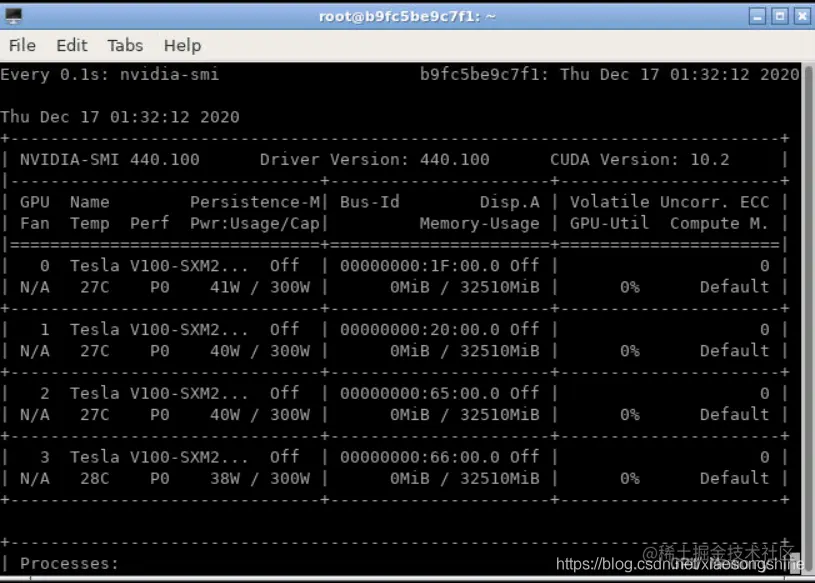Image resolution: width=815 pixels, height=583 pixels.
Task: Click the 'Driver Version: 440.100' text
Action: [375, 160]
